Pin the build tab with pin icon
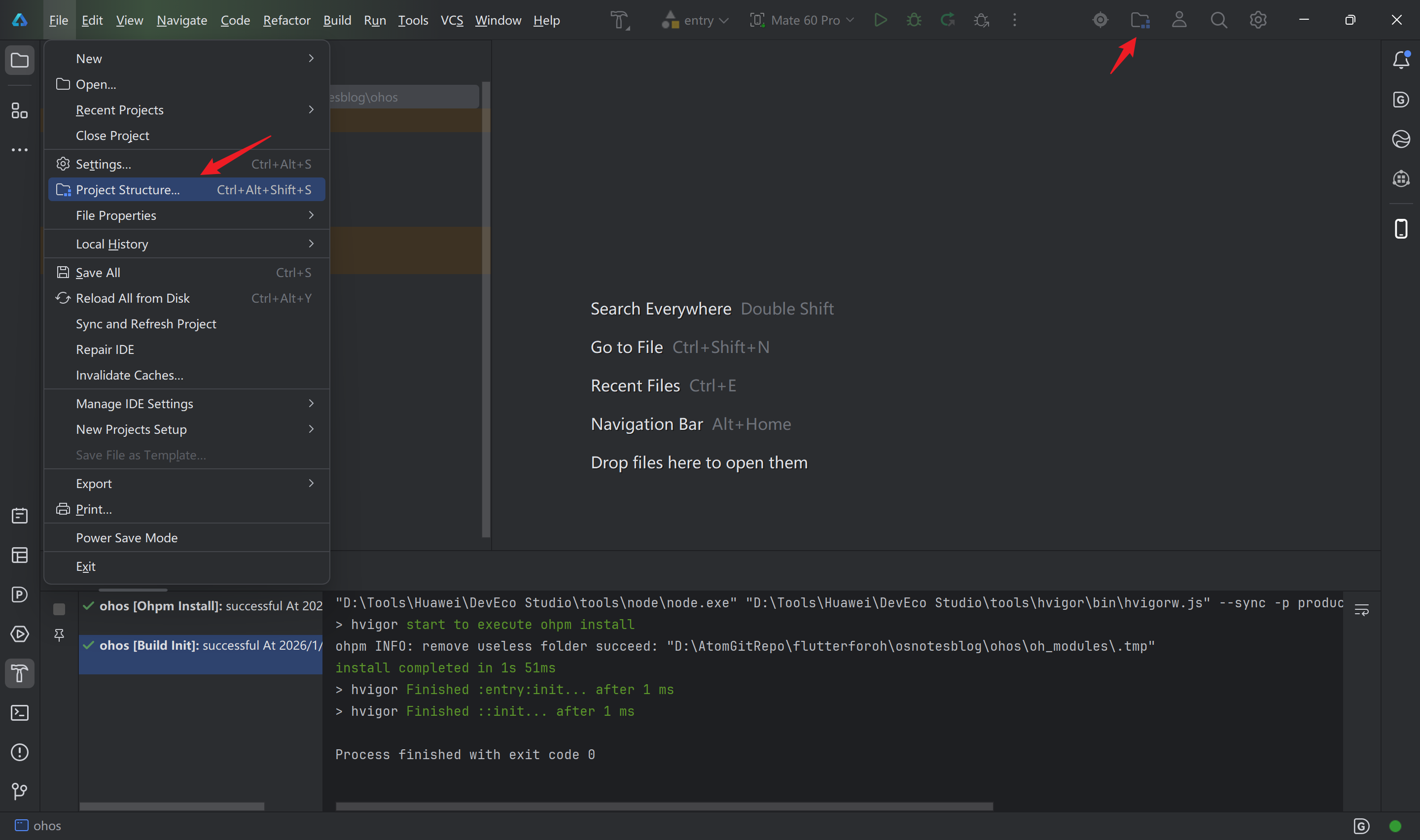Screen dimensions: 1420x840 coord(59,635)
